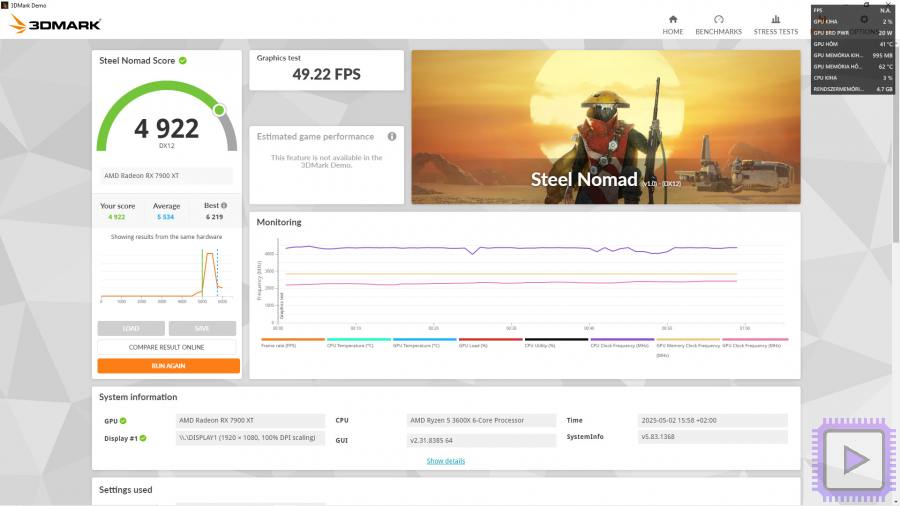Toggle Frame rate (FPS) series in legend
900x506 pixels.
[x=293, y=342]
